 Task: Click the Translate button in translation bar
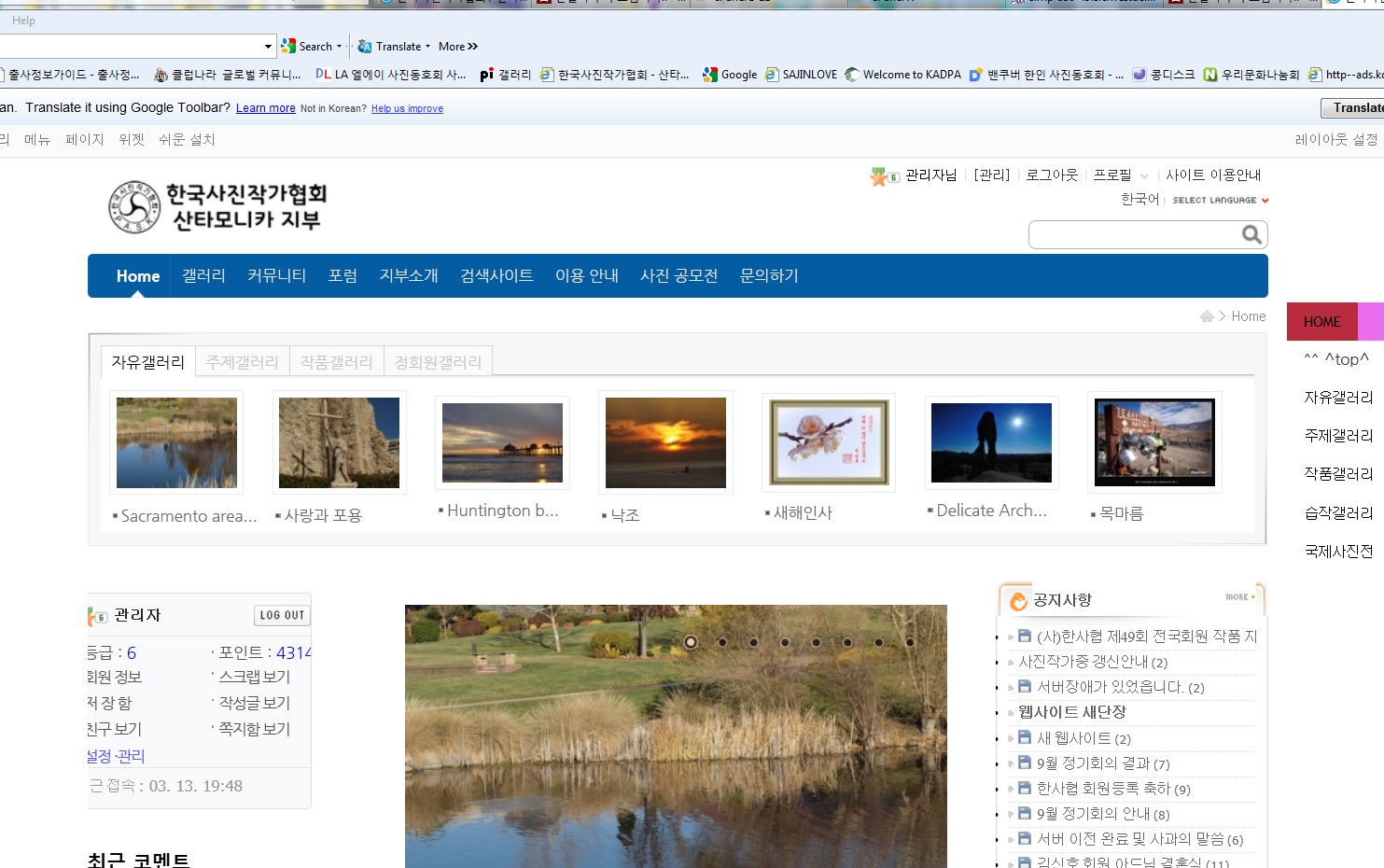(x=1353, y=107)
